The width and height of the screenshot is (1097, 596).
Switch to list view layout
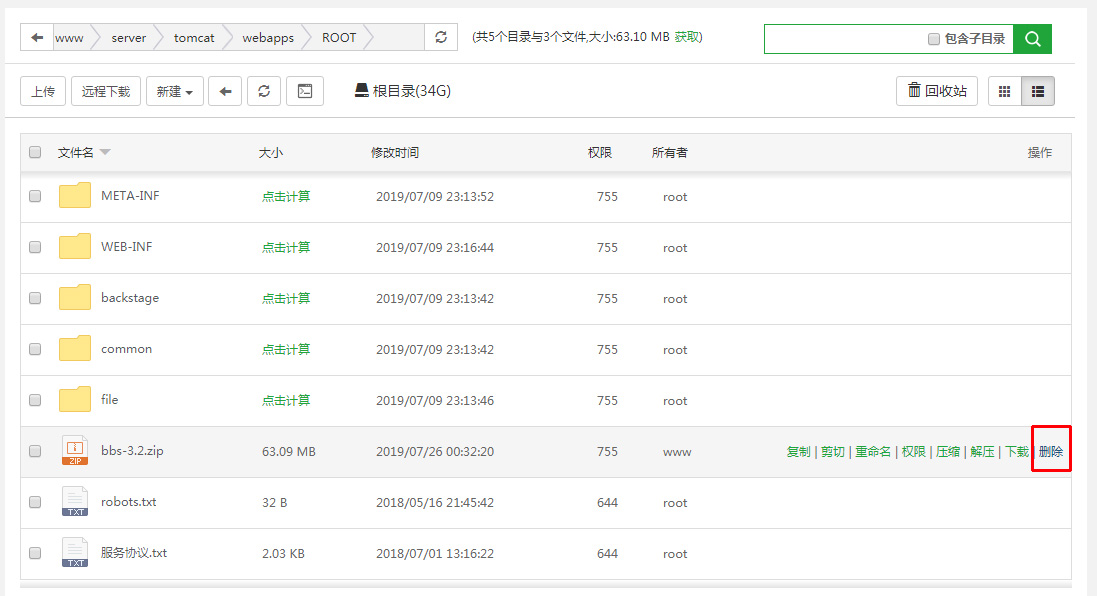(x=1037, y=91)
